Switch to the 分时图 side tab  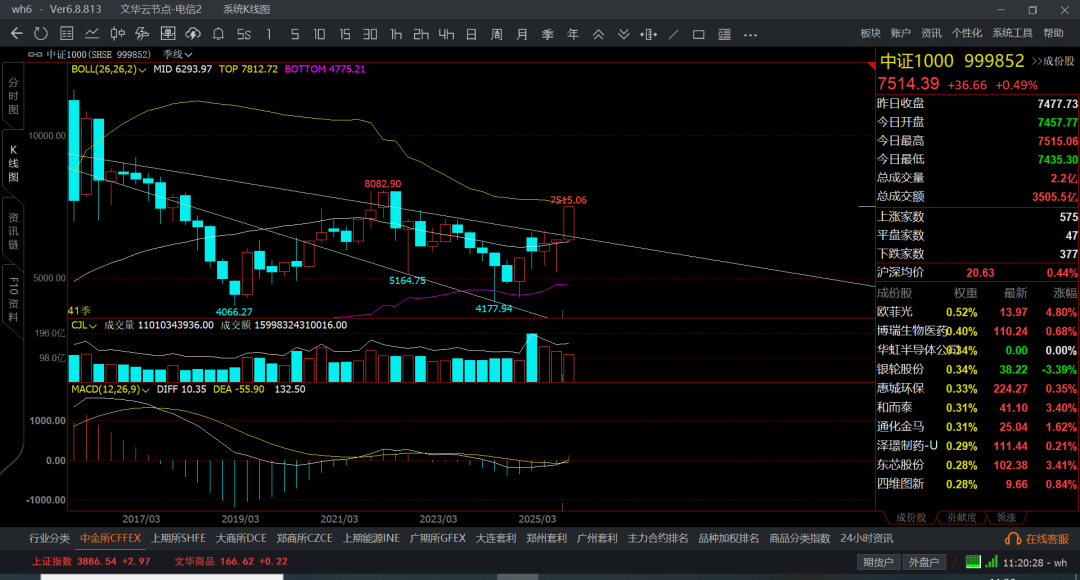(x=13, y=96)
